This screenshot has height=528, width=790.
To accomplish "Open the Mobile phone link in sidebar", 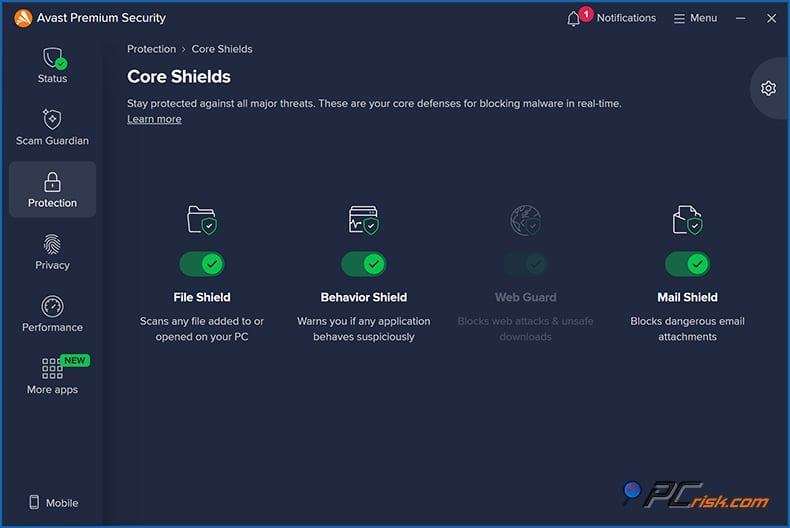I will pos(53,502).
